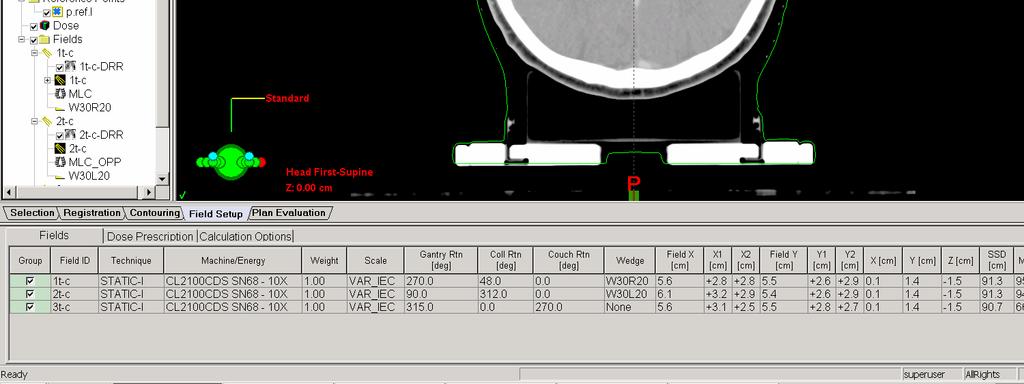Click the Dose cube icon in tree
The width and height of the screenshot is (1024, 384).
(x=44, y=25)
